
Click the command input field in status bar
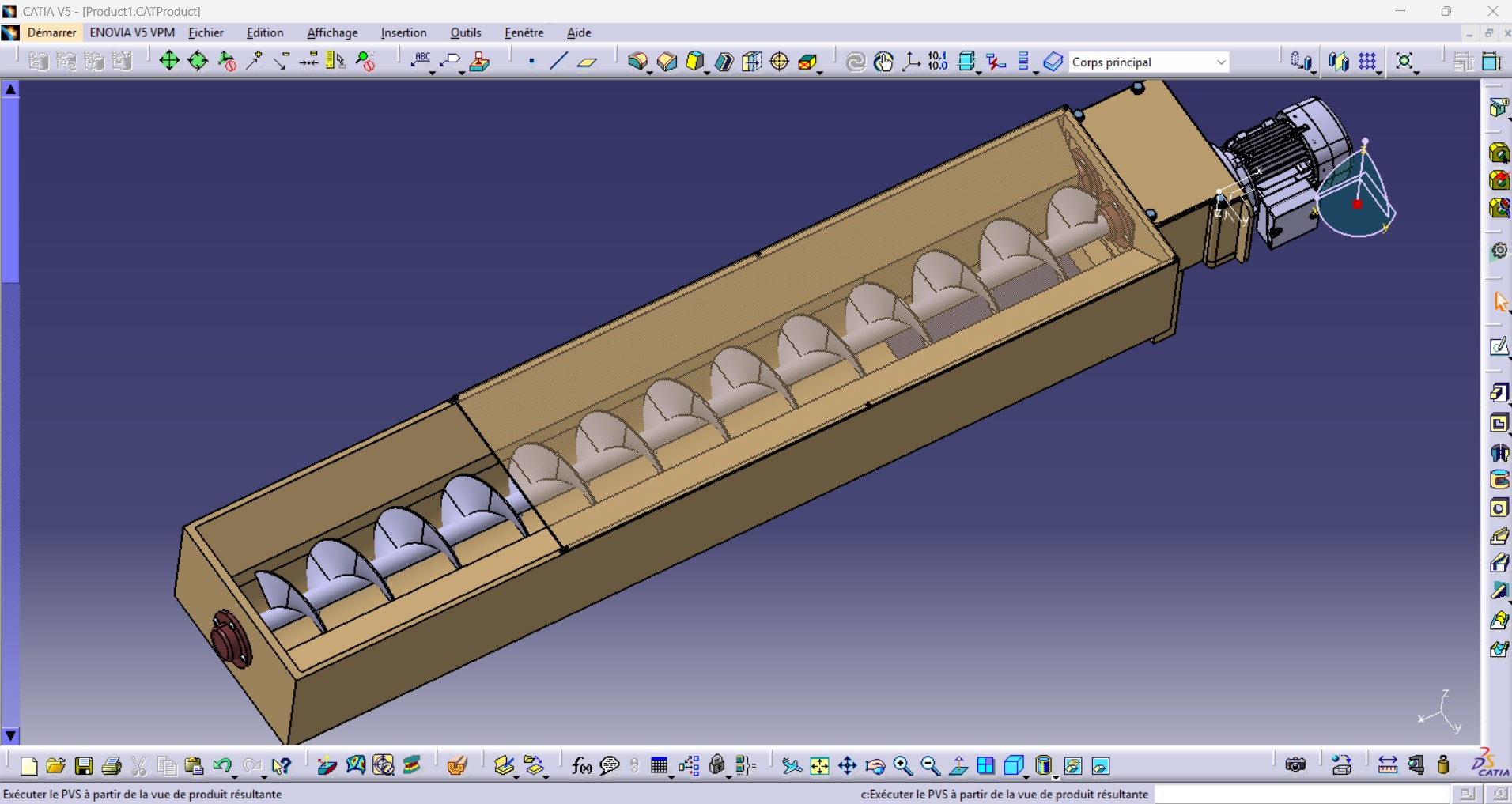coord(1302,794)
